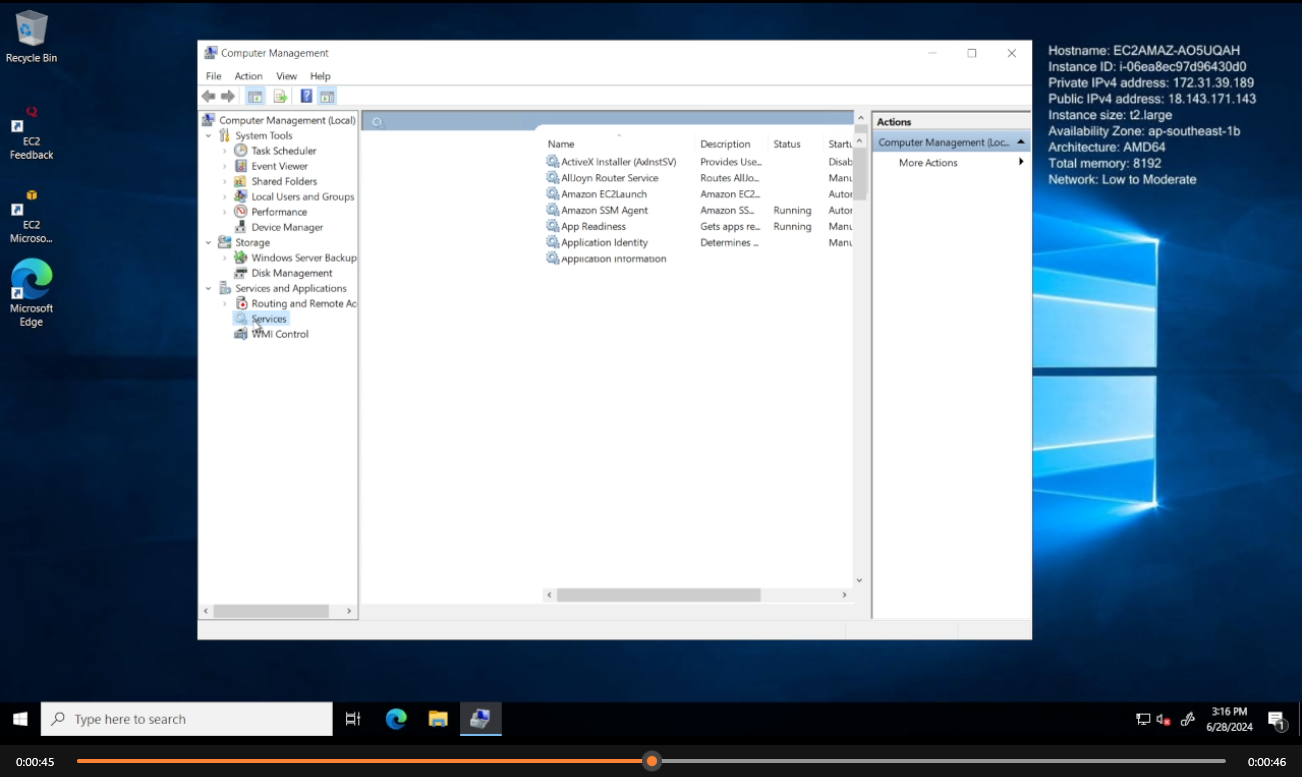Select Device Manager in the tree
The image size is (1302, 777).
[287, 227]
